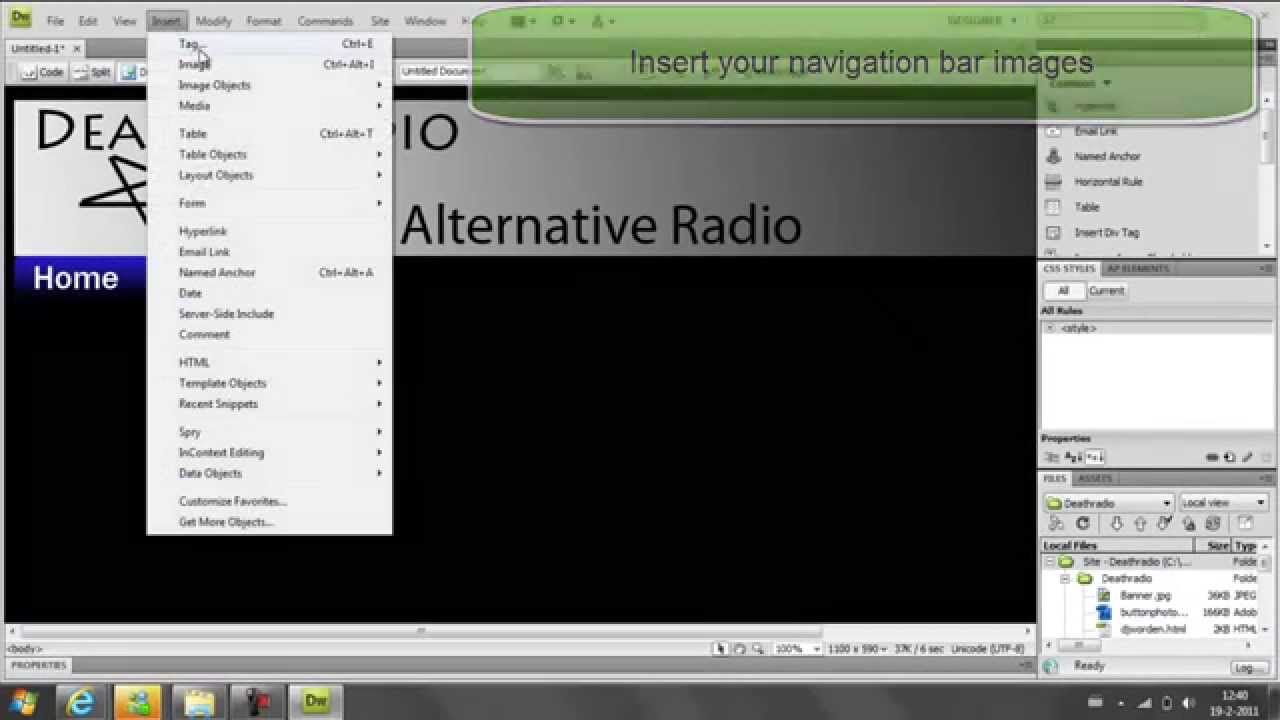Open the File menu
This screenshot has height=720, width=1280.
click(x=55, y=21)
